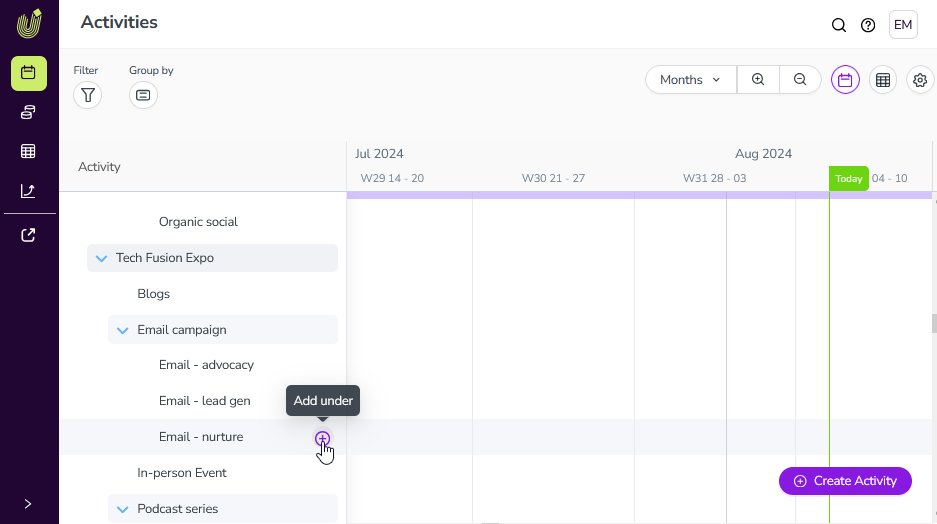This screenshot has height=524, width=937.
Task: Click the external link share sidebar icon
Action: (x=28, y=235)
